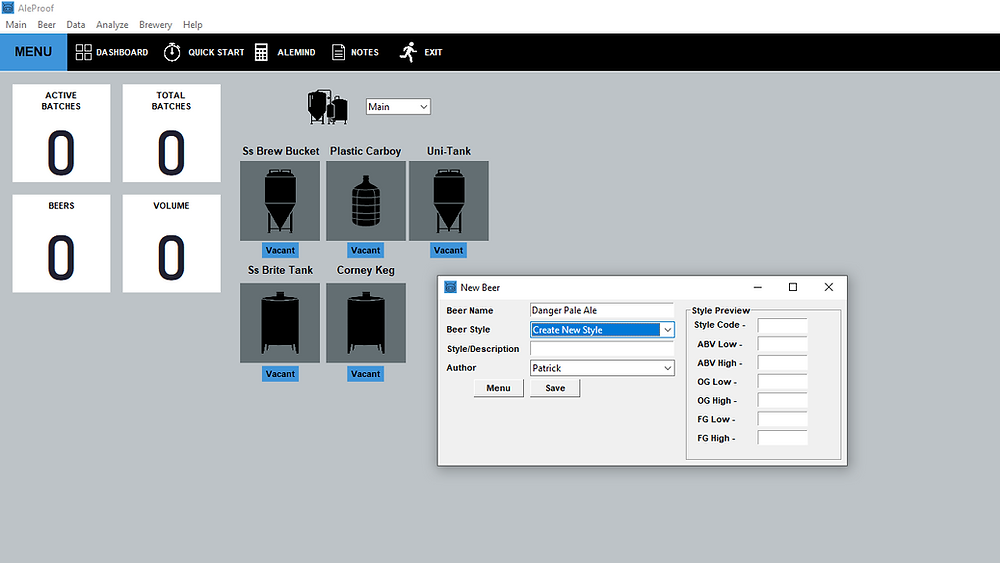Open the Dashboard icon in toolbar
The height and width of the screenshot is (563, 1000).
[84, 52]
